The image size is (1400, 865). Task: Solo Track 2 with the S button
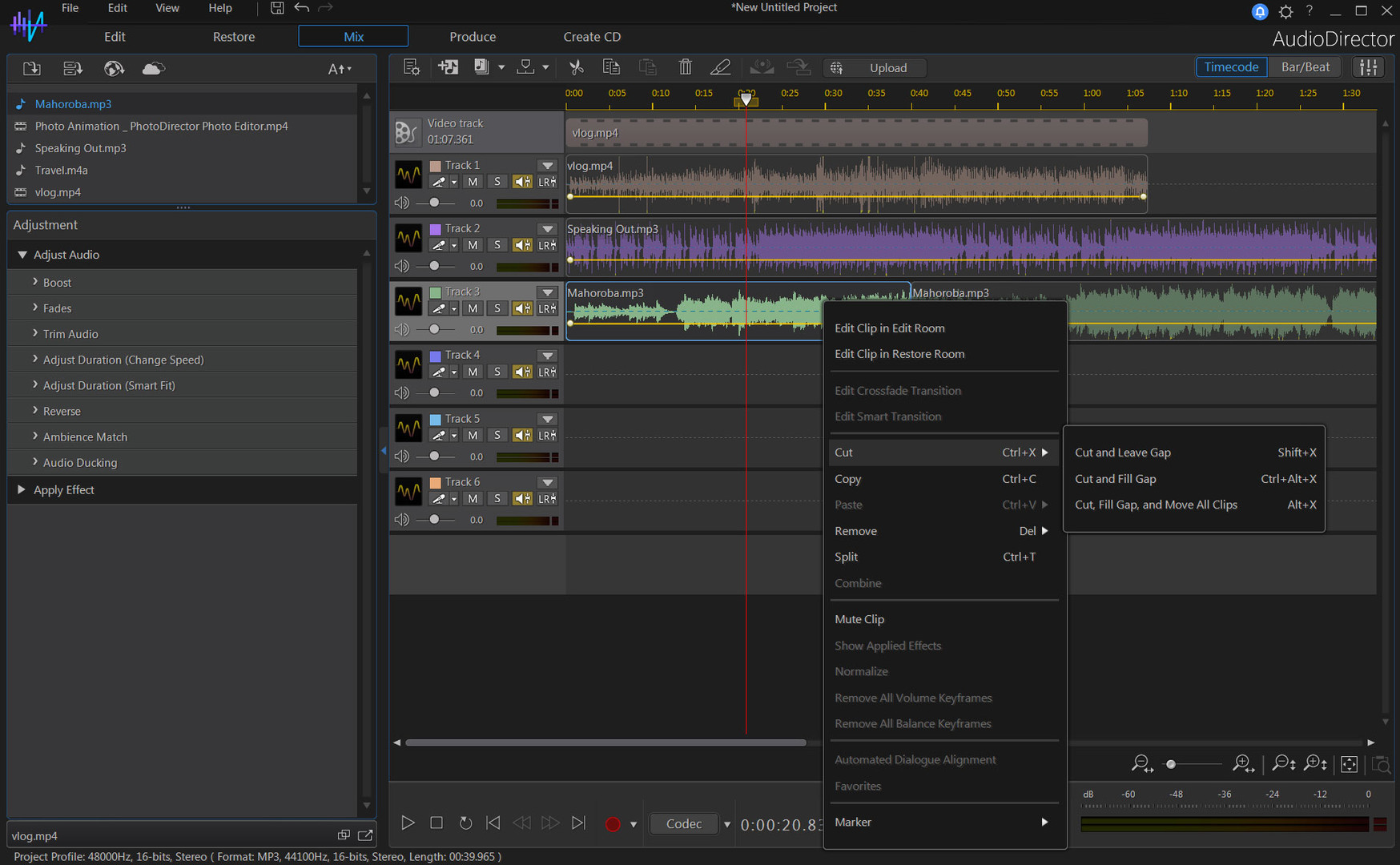(497, 245)
